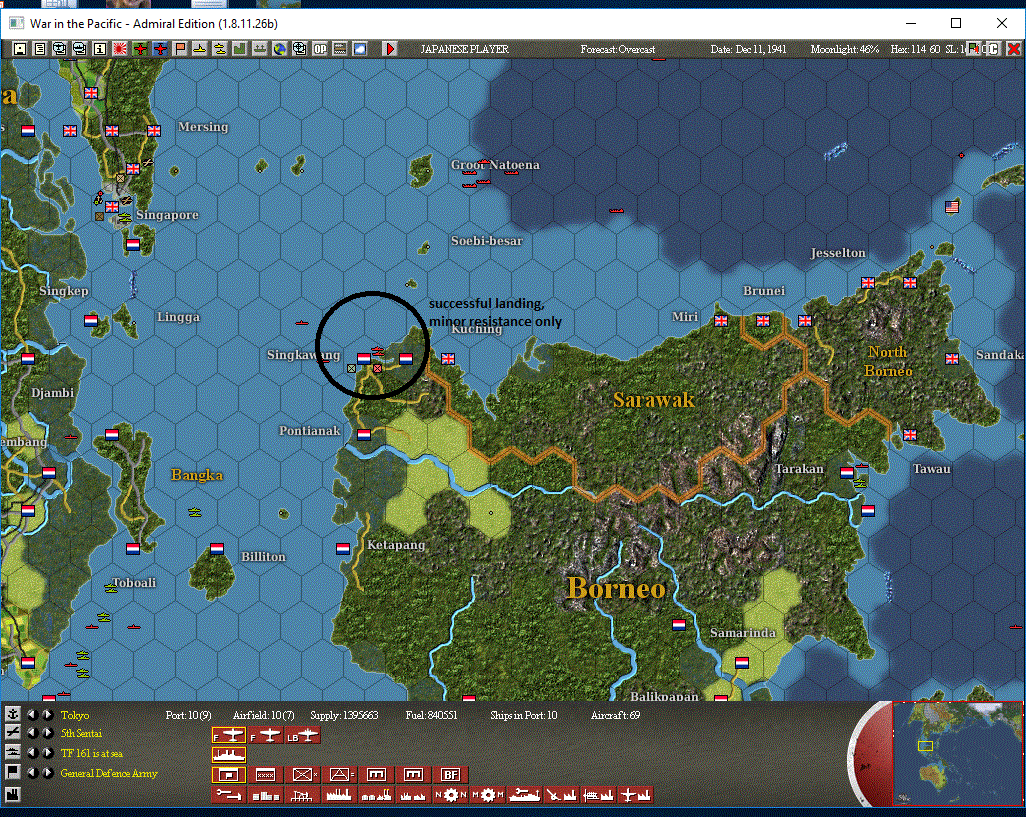Go to next unit after General Defence Army

pos(48,773)
